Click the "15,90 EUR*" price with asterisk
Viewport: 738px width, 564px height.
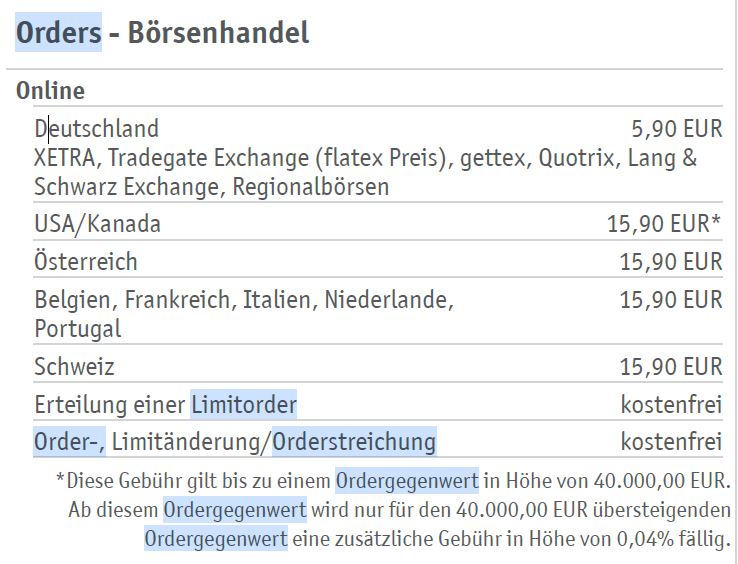pos(664,224)
